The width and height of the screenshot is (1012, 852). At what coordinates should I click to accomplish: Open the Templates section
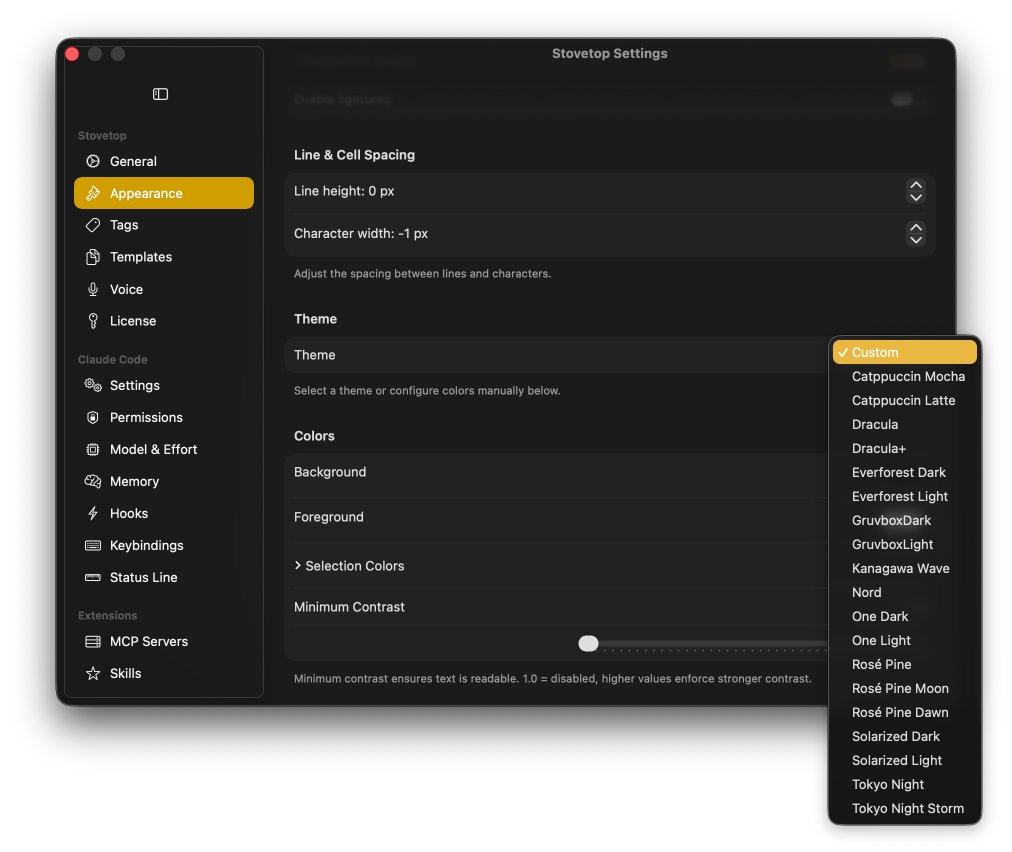click(x=164, y=257)
